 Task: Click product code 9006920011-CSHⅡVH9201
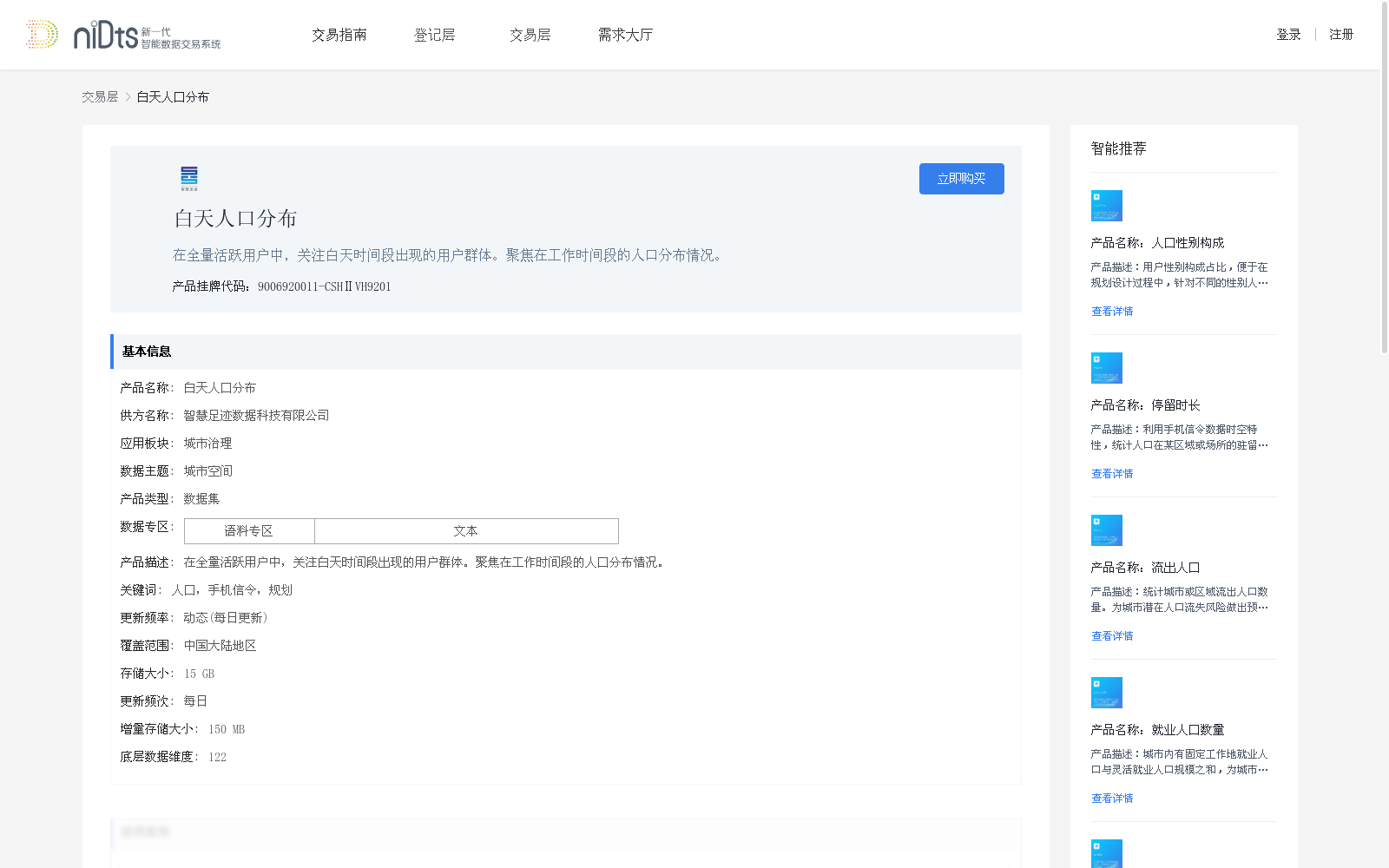pos(324,286)
